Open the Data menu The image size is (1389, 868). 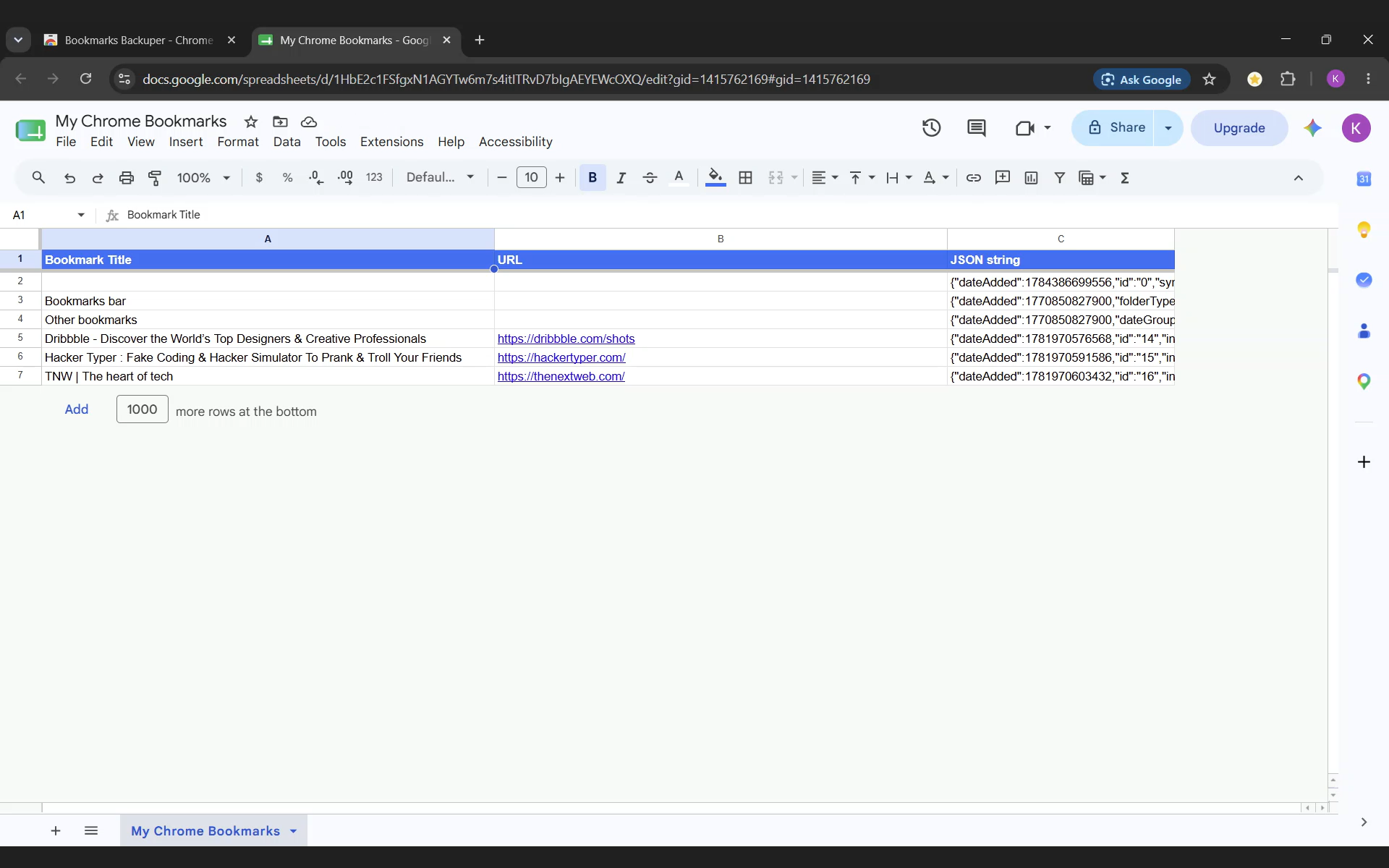[x=286, y=142]
